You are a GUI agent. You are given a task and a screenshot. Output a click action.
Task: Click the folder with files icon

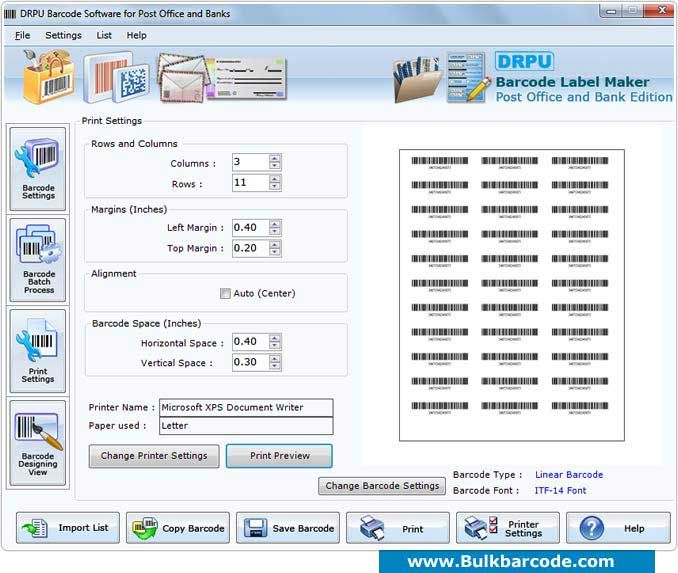click(x=417, y=80)
